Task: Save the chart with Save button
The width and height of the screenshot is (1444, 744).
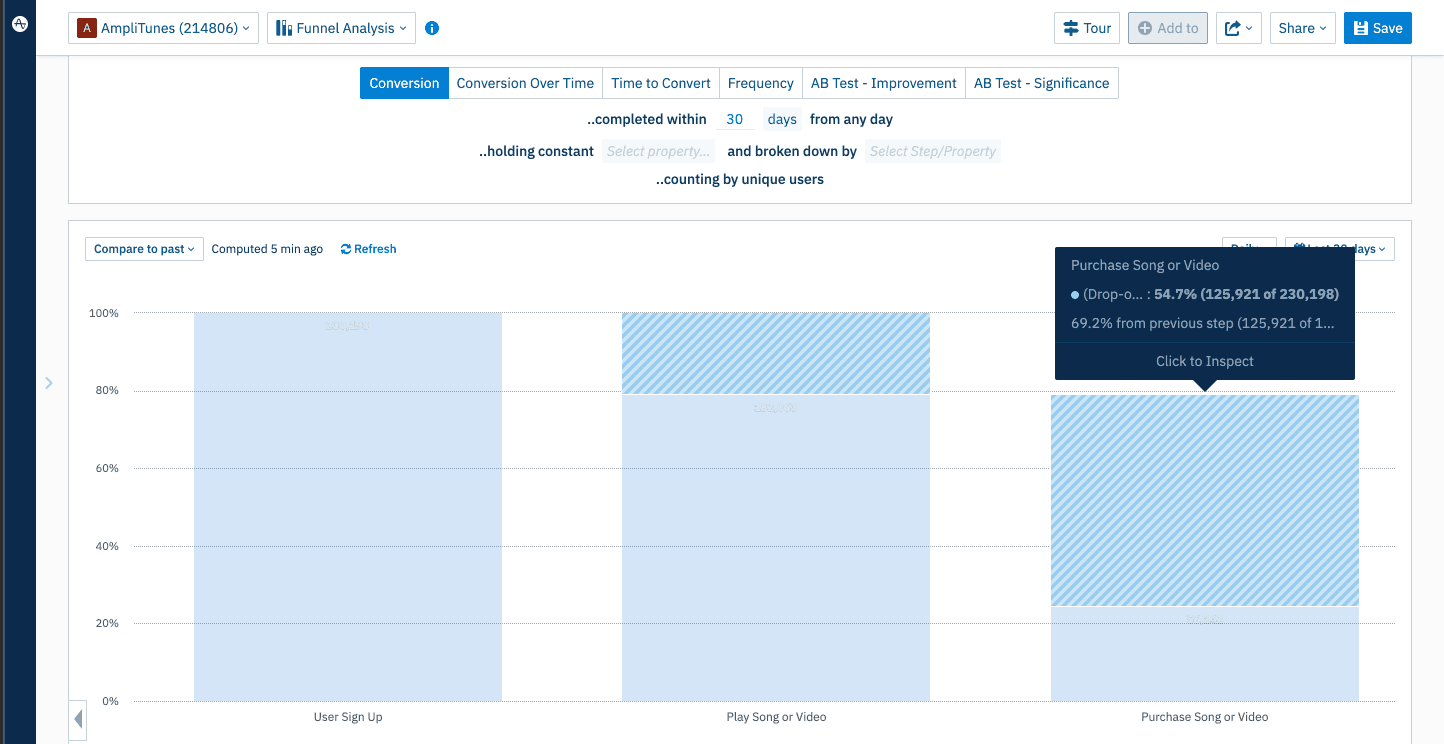Action: [x=1377, y=28]
